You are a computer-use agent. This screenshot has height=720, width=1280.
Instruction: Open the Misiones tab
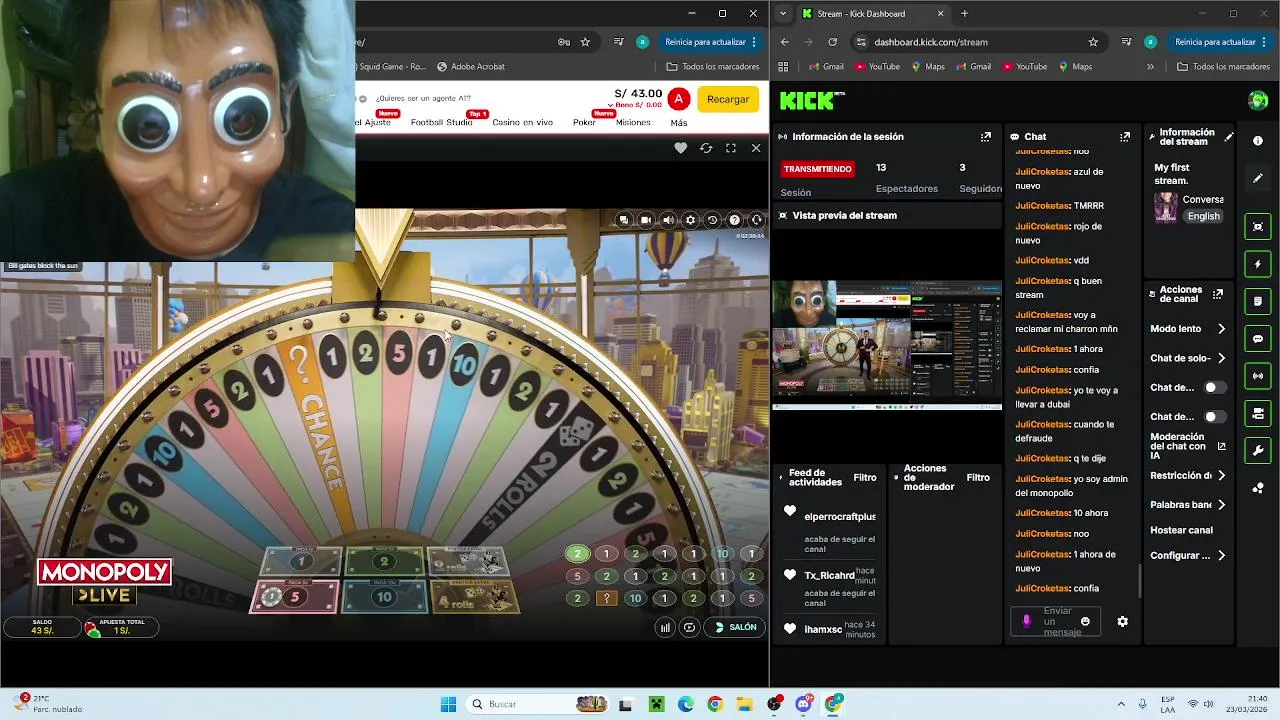633,122
